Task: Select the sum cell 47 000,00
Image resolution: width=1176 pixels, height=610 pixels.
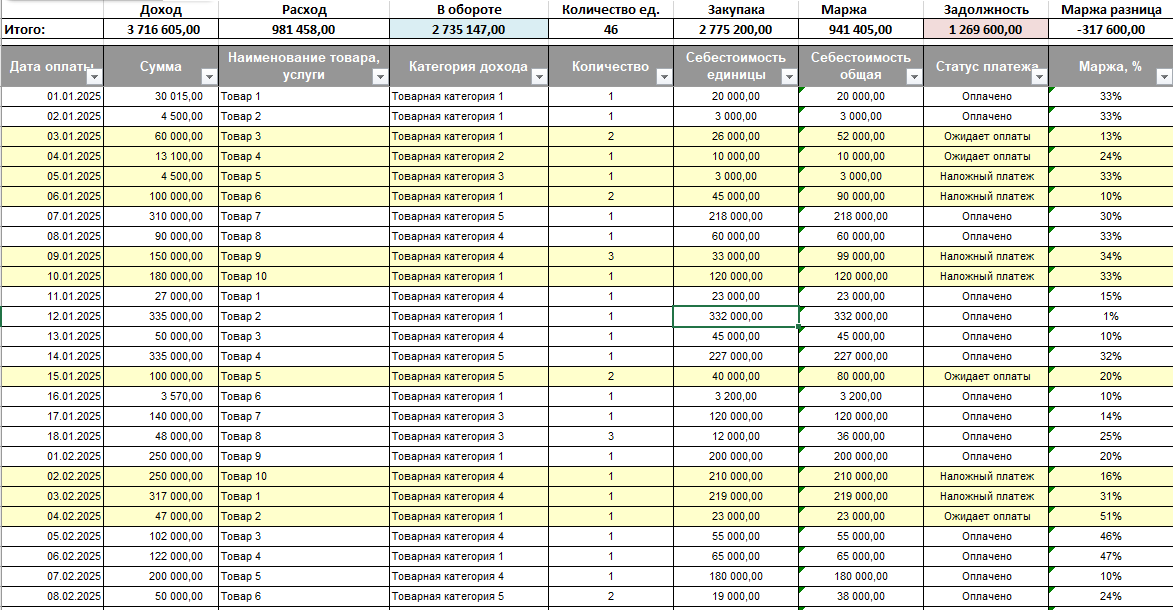Action: tap(161, 516)
